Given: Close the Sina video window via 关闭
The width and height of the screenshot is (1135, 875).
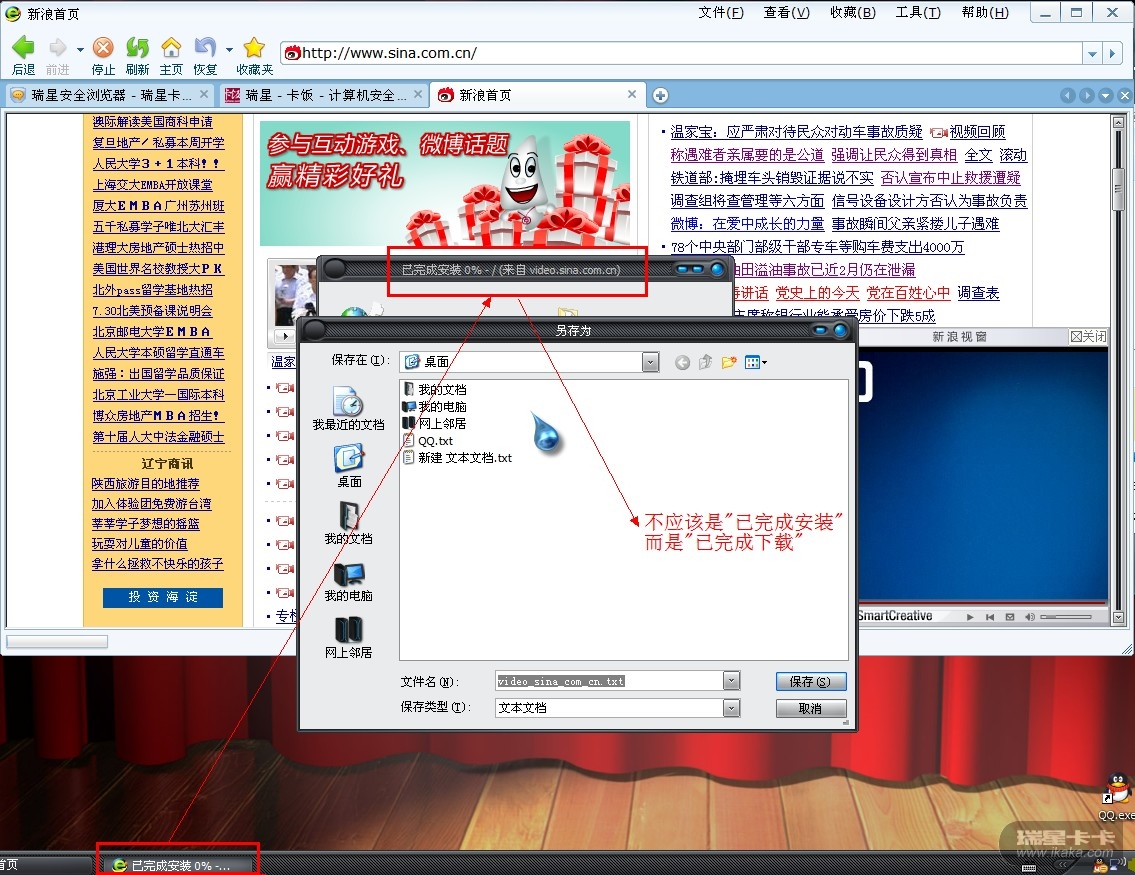Looking at the screenshot, I should tap(1089, 337).
